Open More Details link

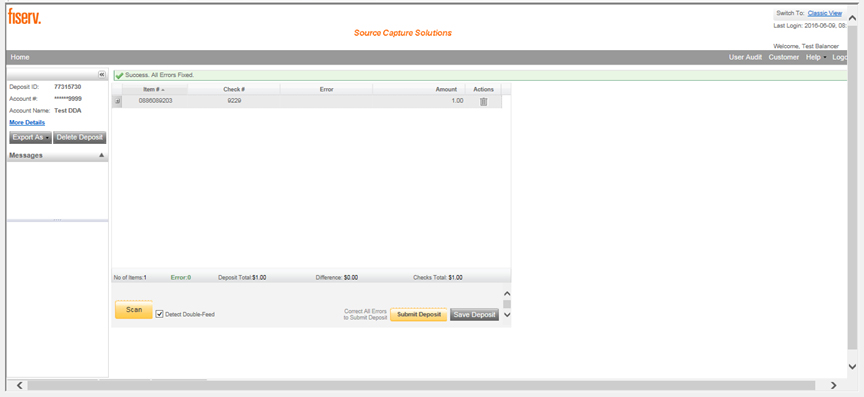click(27, 122)
